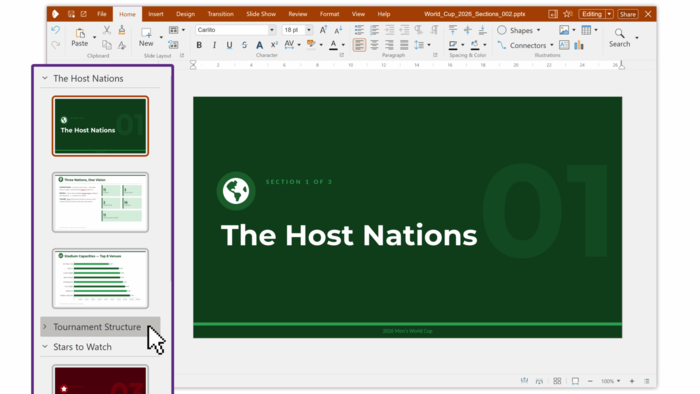Increase font size with the grow font icon

click(x=323, y=30)
